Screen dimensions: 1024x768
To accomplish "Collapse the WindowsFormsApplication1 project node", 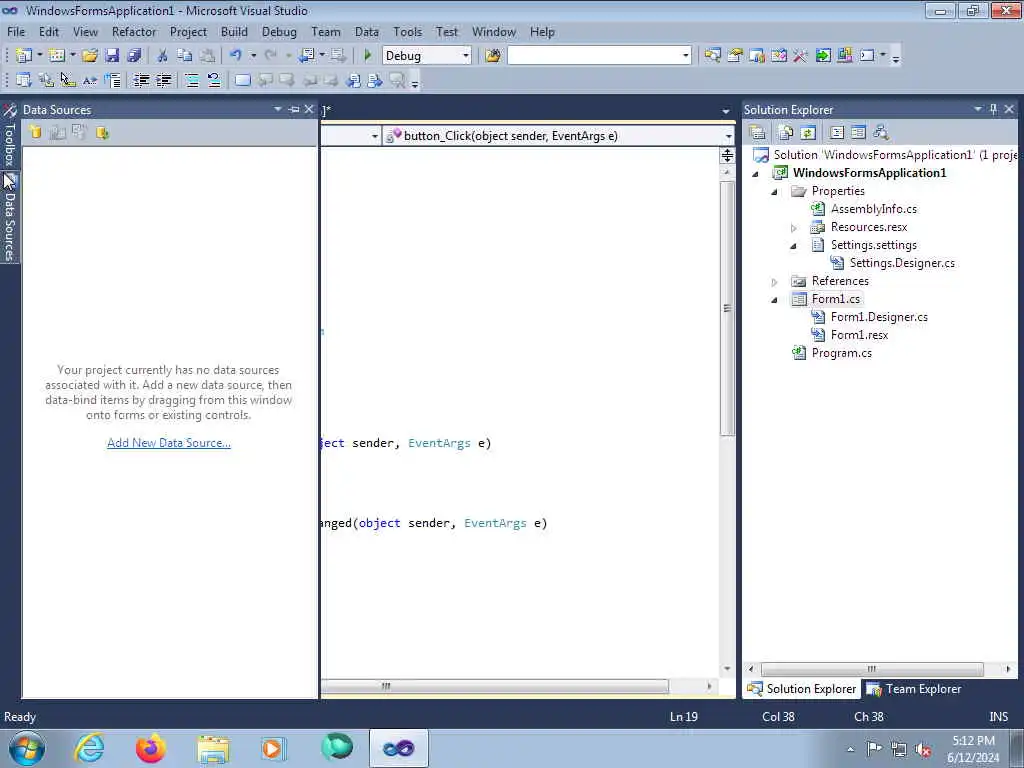I will pos(756,174).
